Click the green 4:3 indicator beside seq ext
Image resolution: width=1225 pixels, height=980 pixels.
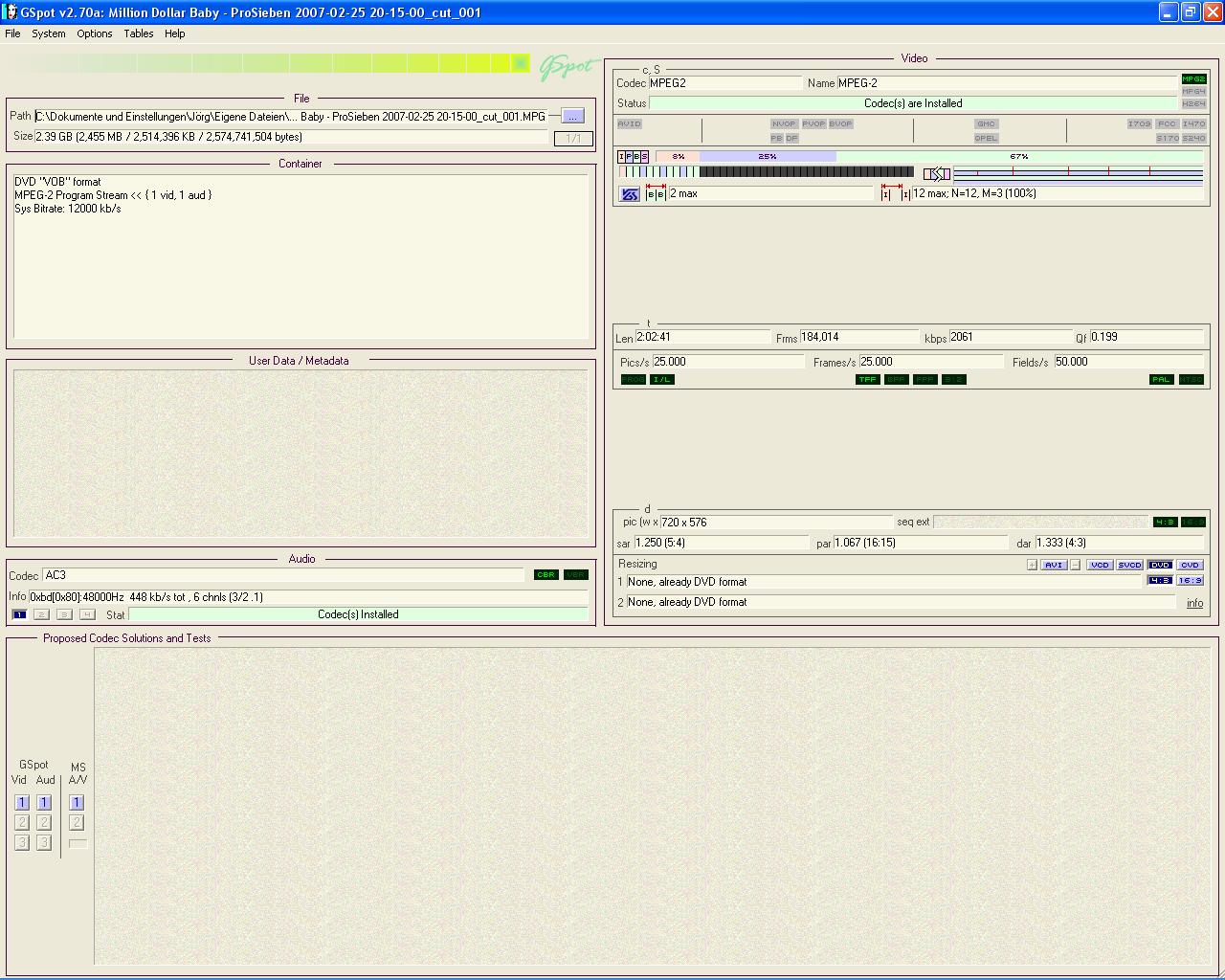(1165, 522)
